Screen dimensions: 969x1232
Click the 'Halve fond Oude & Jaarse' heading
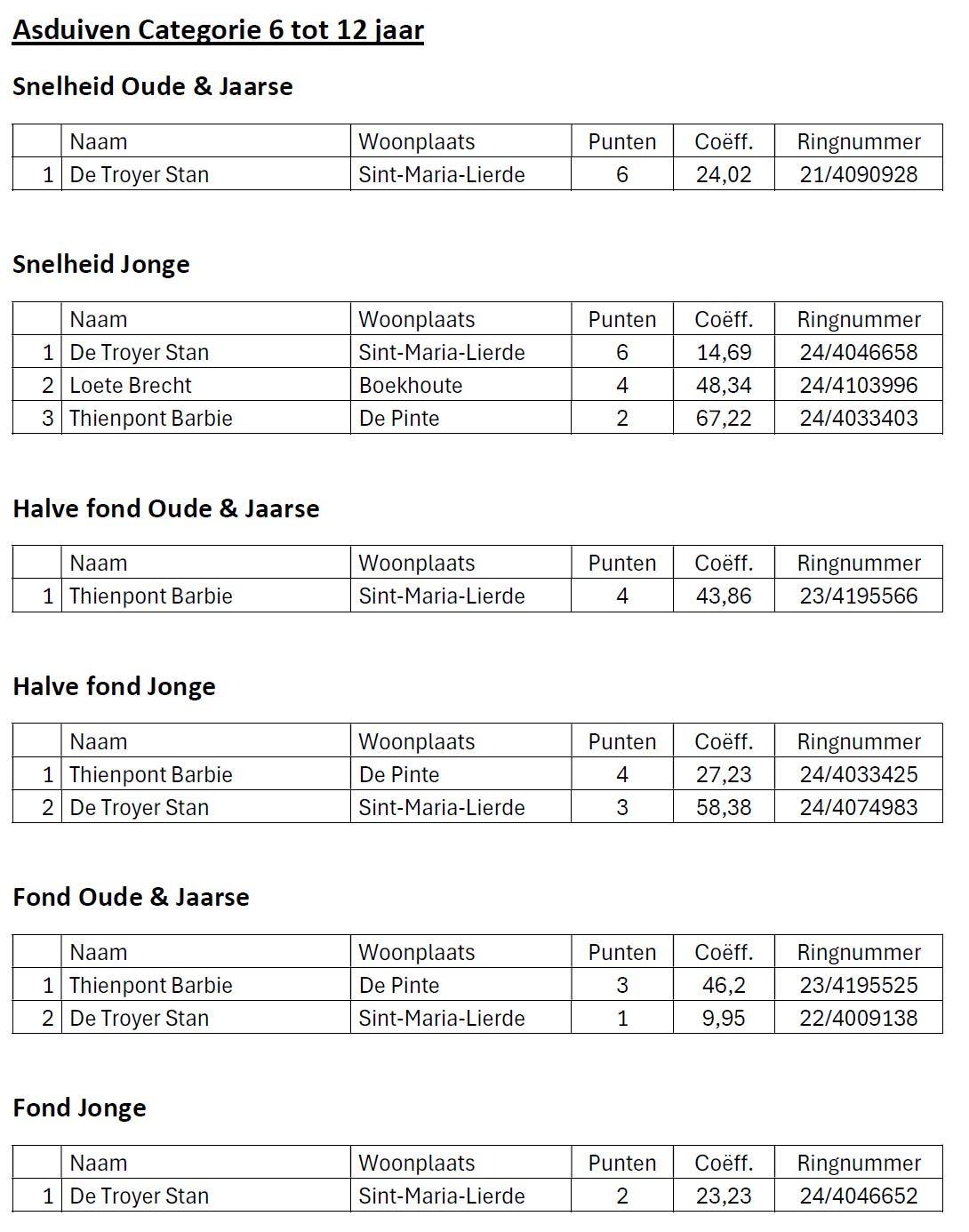[165, 508]
